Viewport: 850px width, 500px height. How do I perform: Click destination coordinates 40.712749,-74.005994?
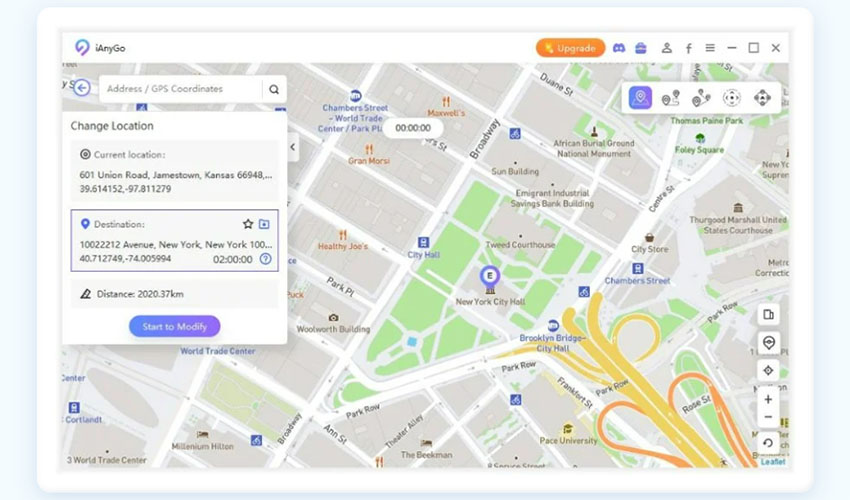(125, 259)
